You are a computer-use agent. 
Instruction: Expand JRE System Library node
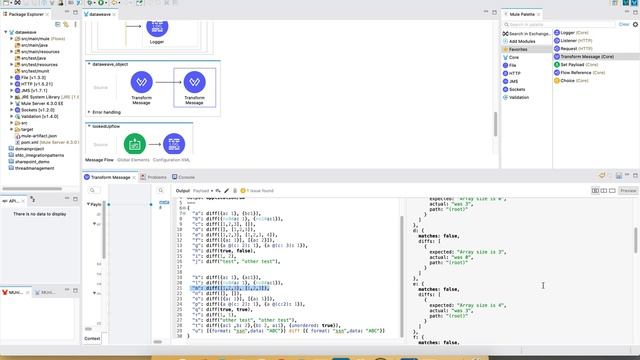point(11,97)
